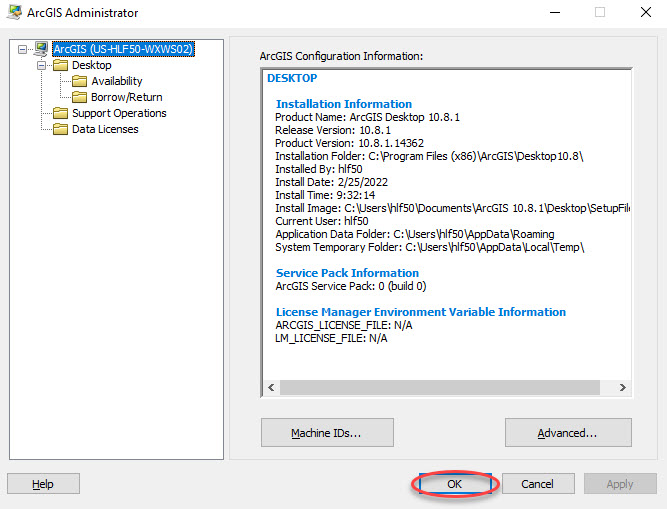Click the Product Name: ArcGIS Desktop 10.8.1 line
This screenshot has width=667, height=509.
coord(368,117)
